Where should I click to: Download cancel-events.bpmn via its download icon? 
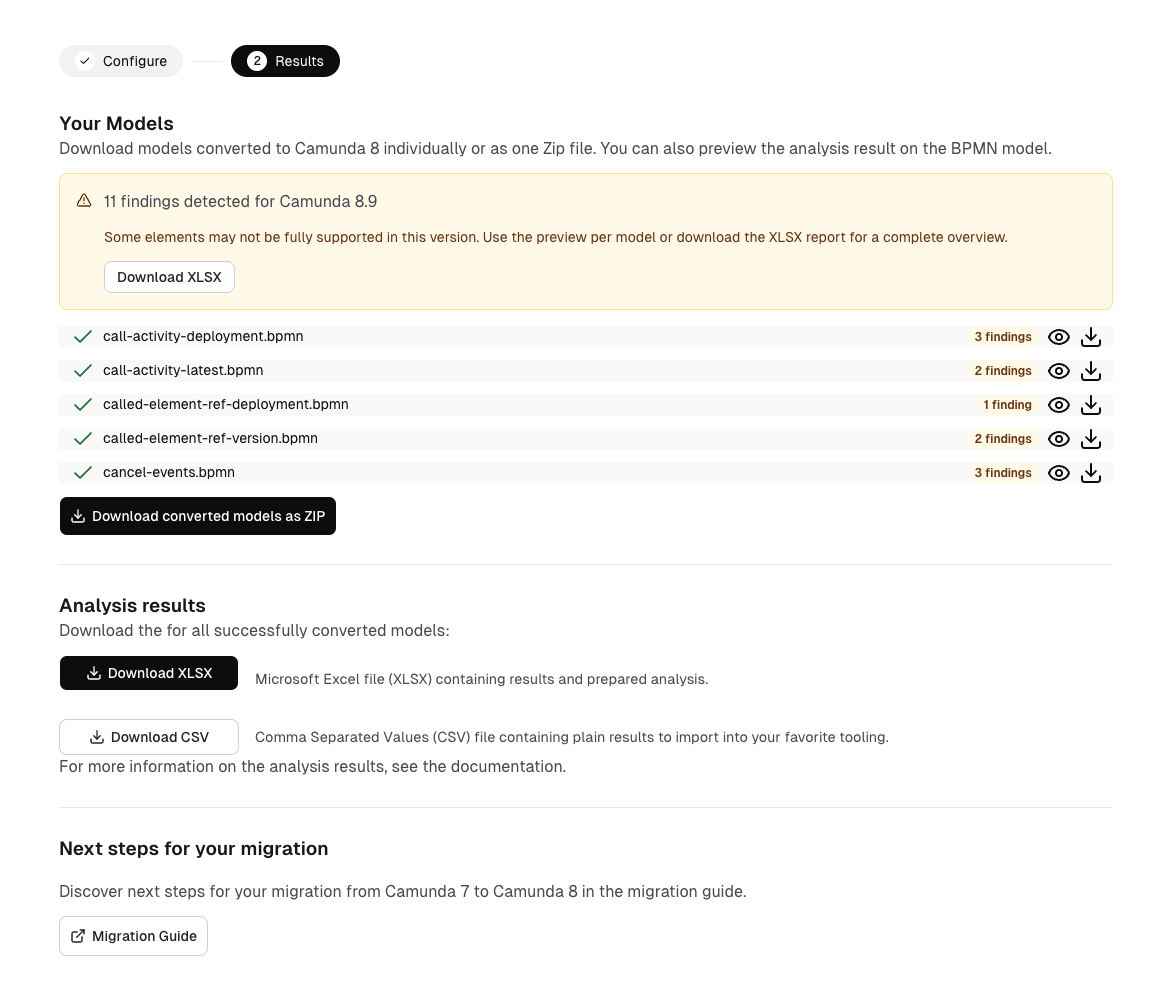tap(1091, 474)
